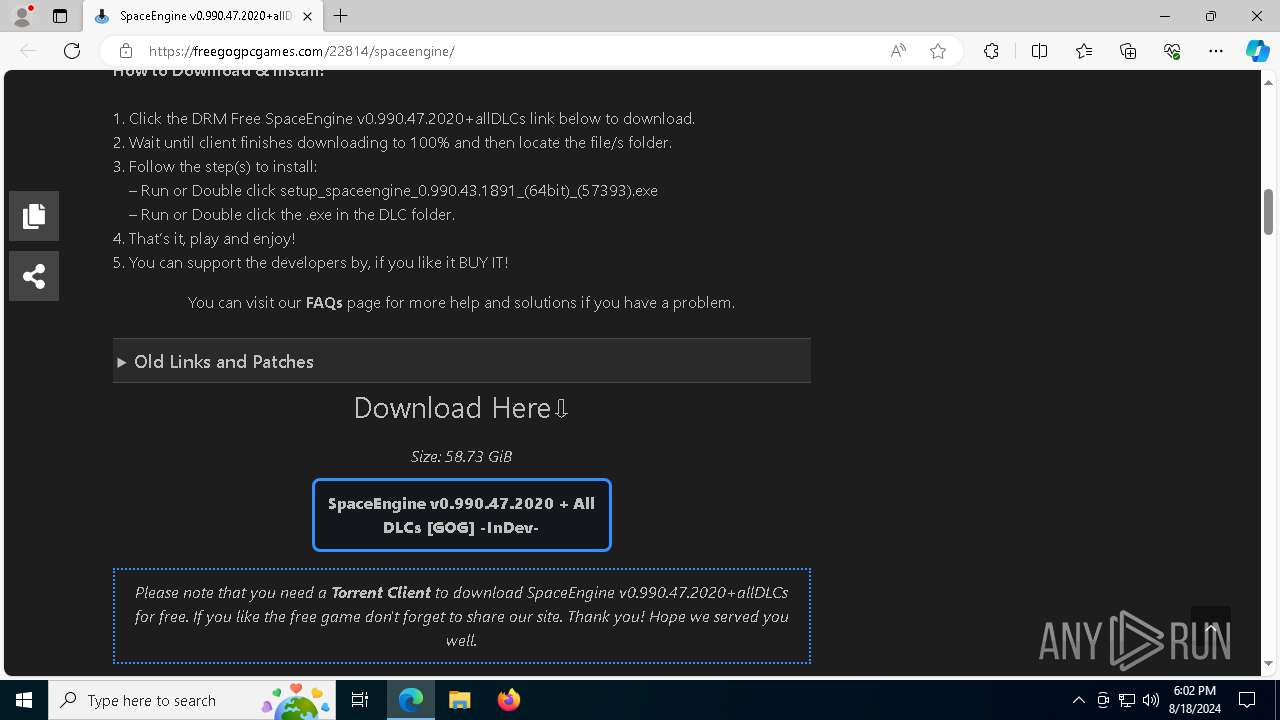Click the Download Here heading
This screenshot has height=720, width=1280.
(x=461, y=408)
